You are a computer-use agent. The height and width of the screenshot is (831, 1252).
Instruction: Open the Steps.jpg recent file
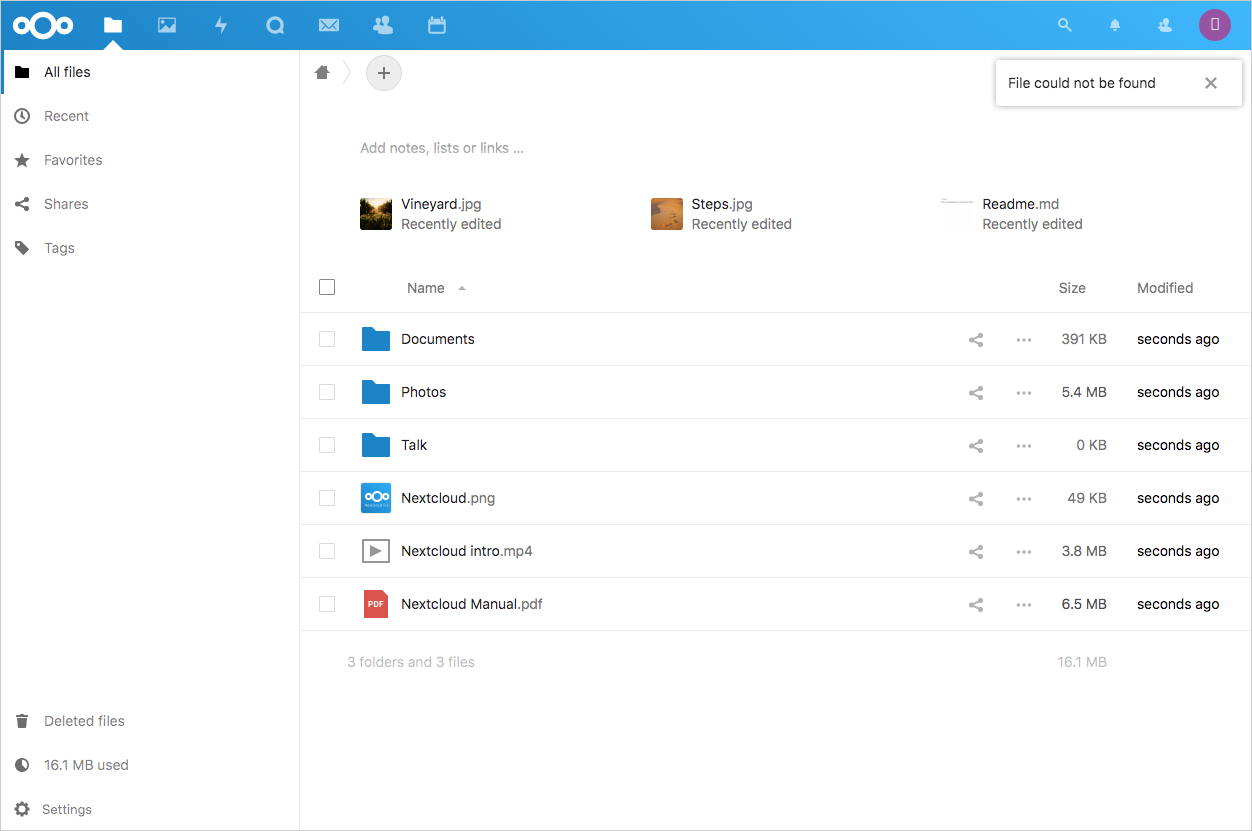pos(721,214)
